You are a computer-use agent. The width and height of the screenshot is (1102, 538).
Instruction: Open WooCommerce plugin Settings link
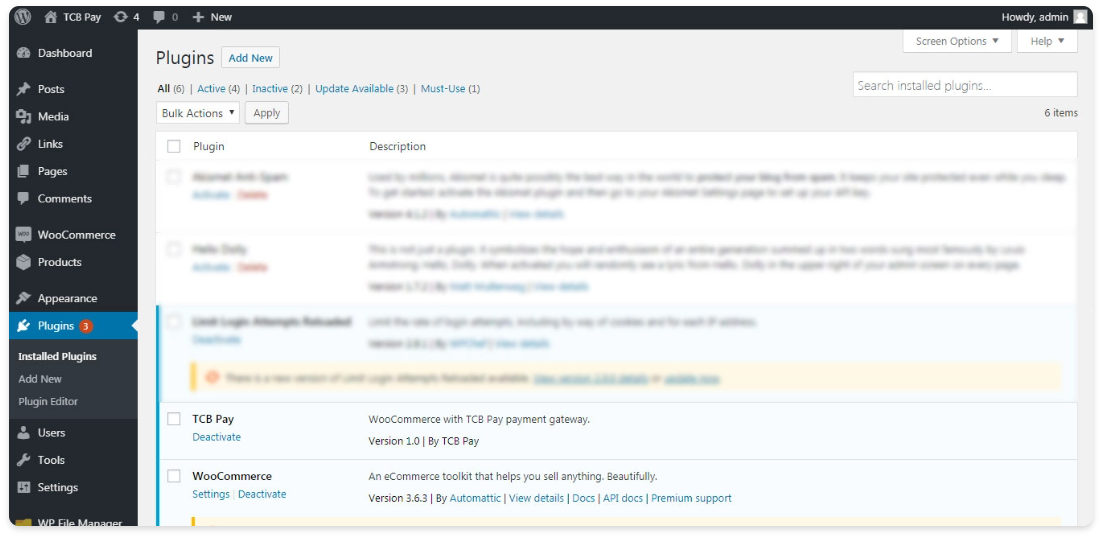[x=211, y=494]
